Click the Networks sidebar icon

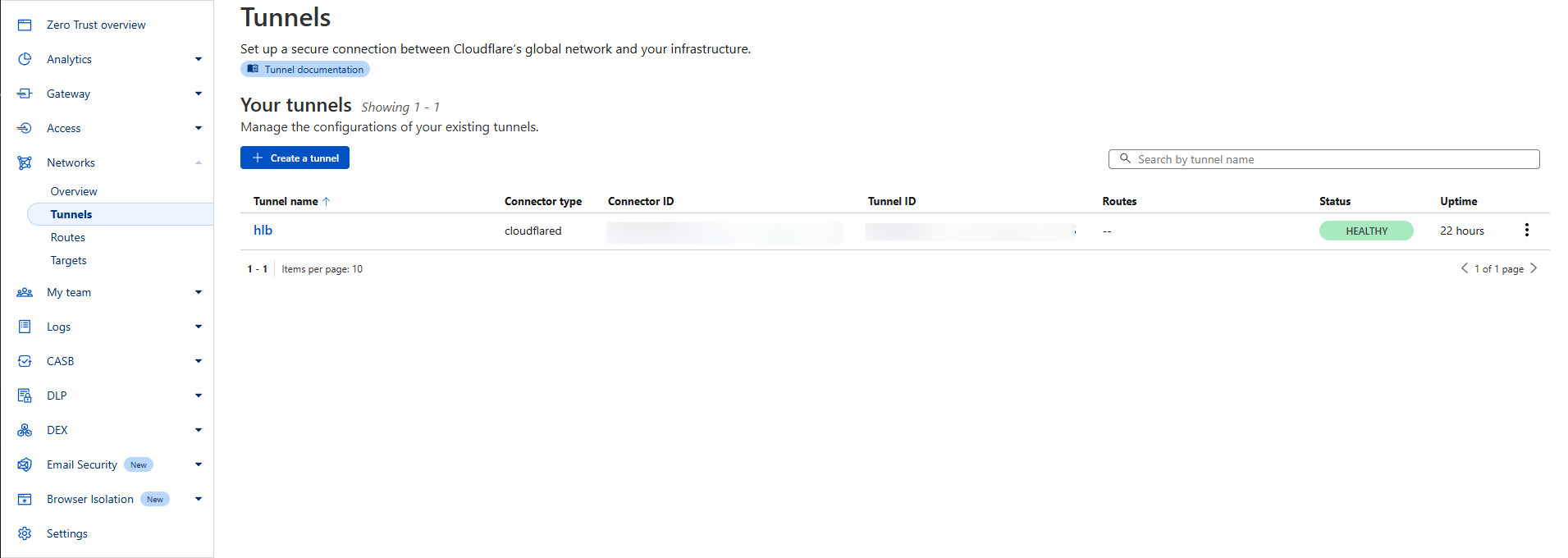click(25, 162)
